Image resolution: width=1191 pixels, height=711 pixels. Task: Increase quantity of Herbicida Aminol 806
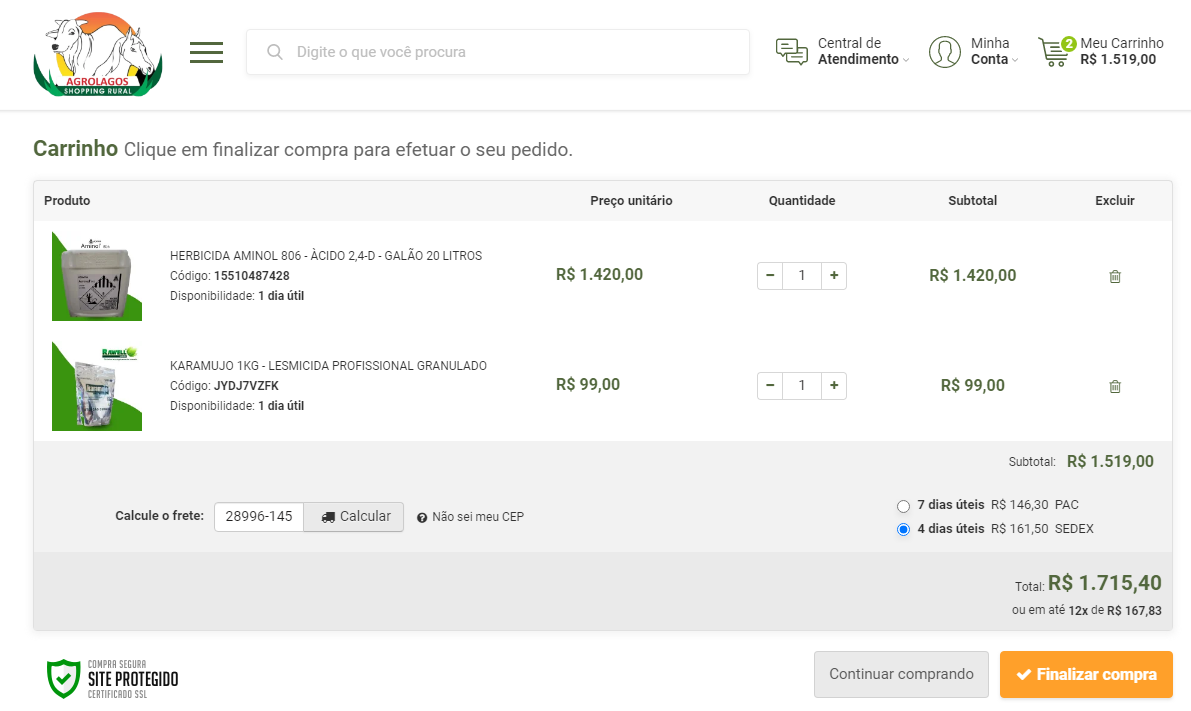[834, 276]
